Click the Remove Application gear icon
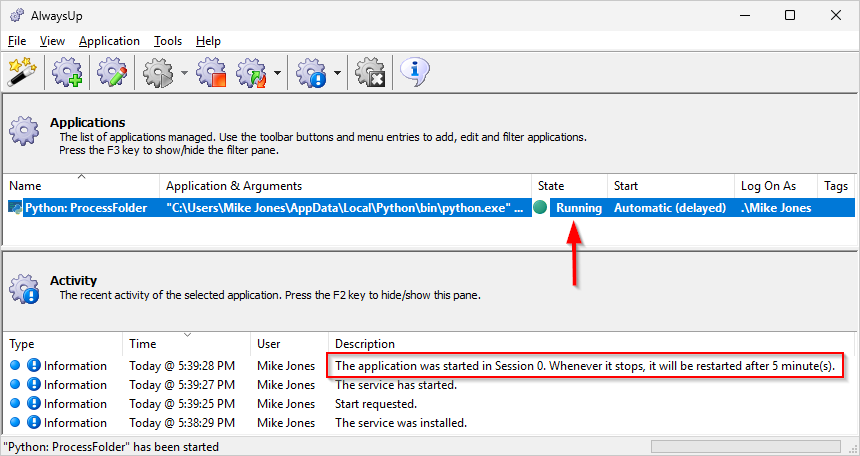 [370, 72]
